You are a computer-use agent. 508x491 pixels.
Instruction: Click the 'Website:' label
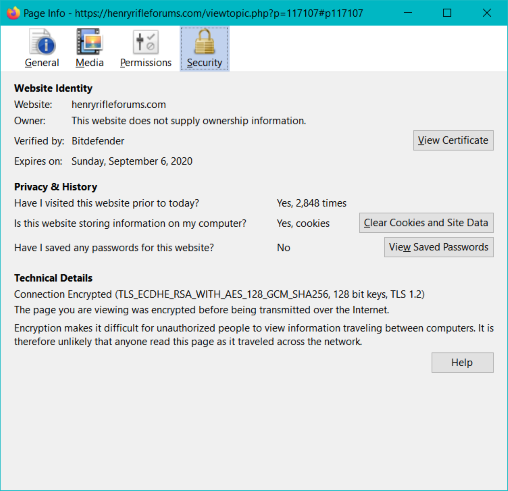(33, 105)
